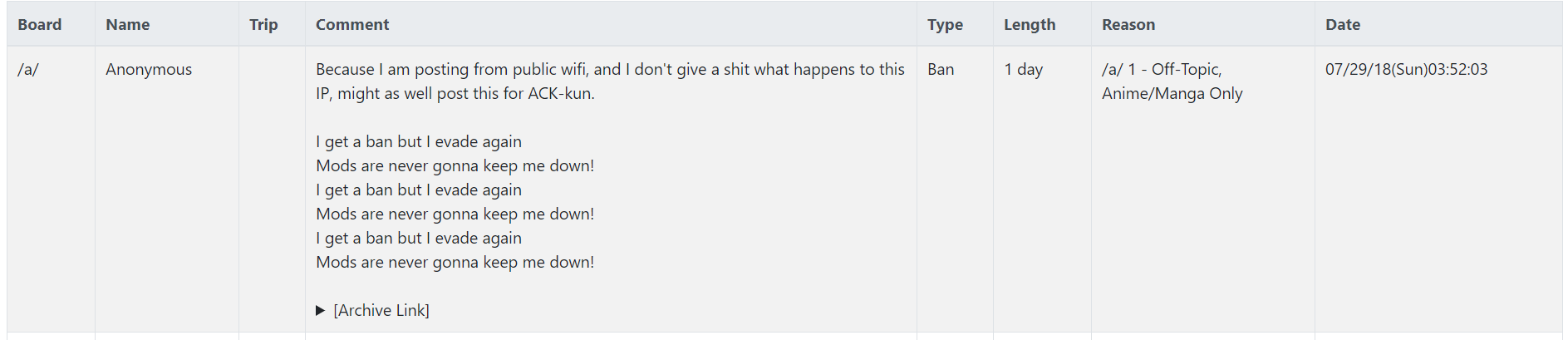1568x340 pixels.
Task: Click the last 'Mods are never gonna' line
Action: (x=455, y=262)
